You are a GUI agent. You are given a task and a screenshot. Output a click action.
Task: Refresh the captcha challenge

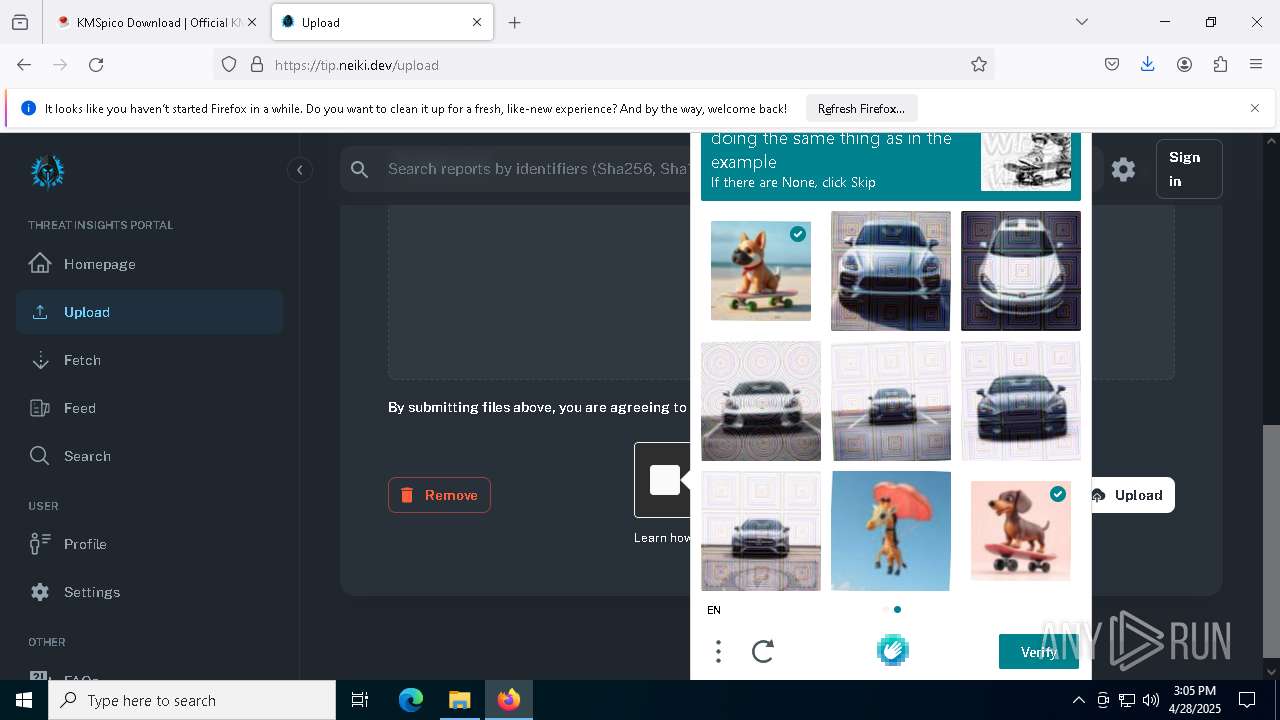click(x=763, y=652)
